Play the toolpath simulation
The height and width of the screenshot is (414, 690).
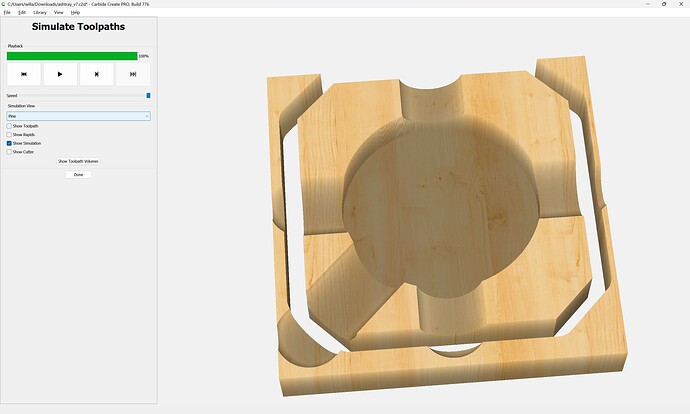tap(60, 74)
